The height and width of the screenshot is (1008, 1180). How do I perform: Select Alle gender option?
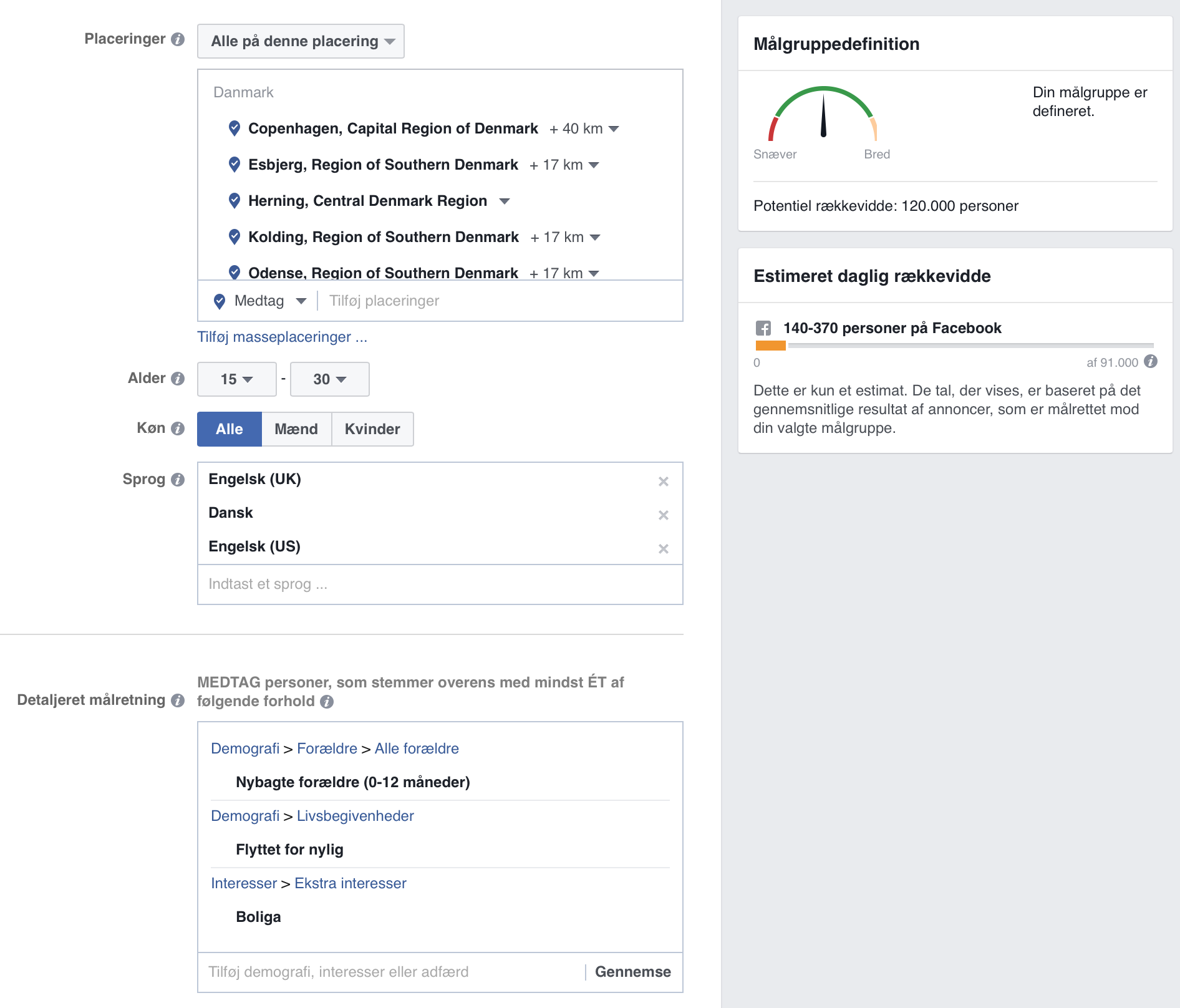[229, 429]
